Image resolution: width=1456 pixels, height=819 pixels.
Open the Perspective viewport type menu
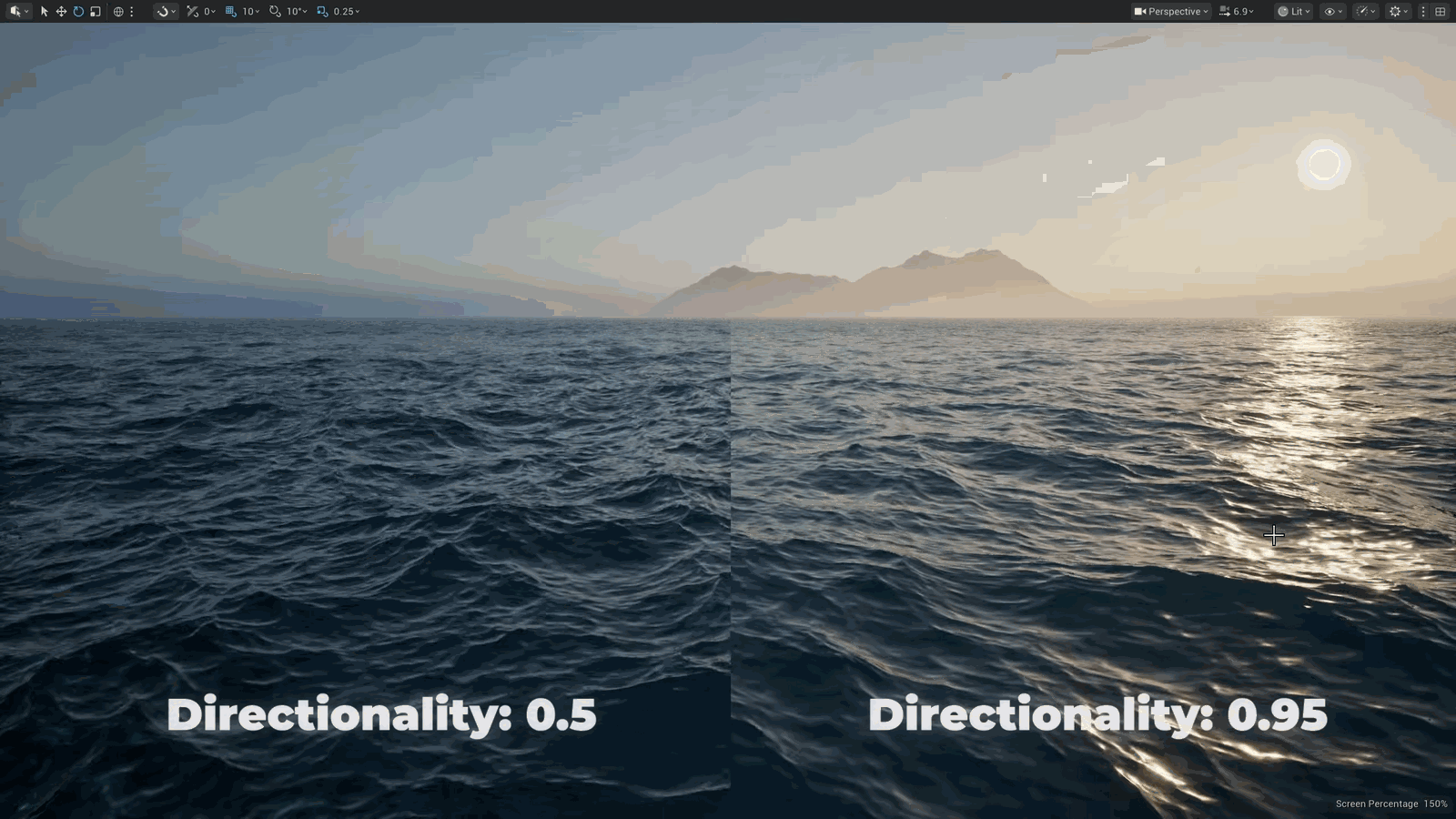coord(1171,12)
